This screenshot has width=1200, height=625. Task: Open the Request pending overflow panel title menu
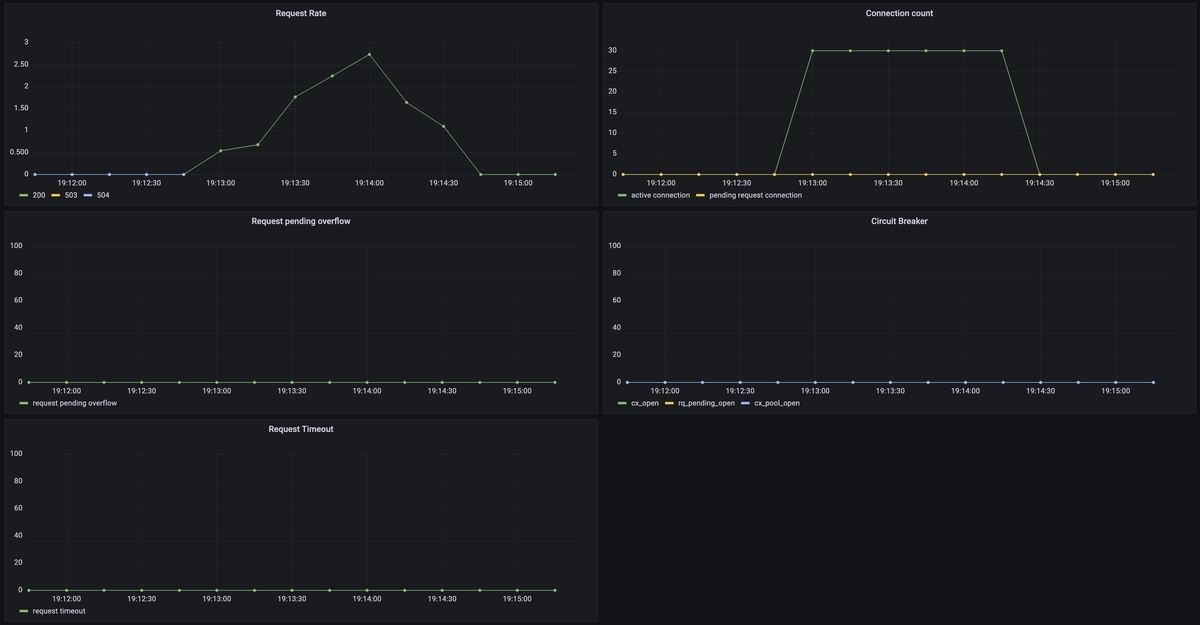click(301, 221)
